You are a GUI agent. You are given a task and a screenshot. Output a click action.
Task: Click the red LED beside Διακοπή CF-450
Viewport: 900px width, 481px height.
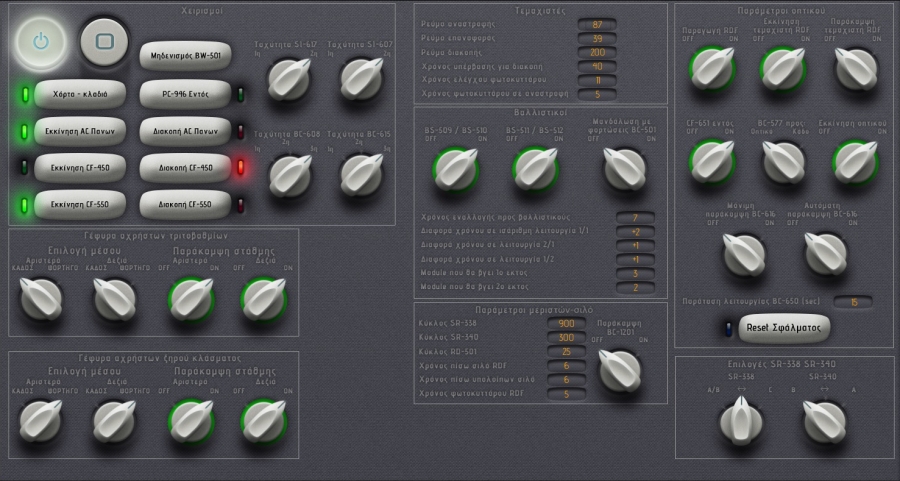(x=240, y=168)
